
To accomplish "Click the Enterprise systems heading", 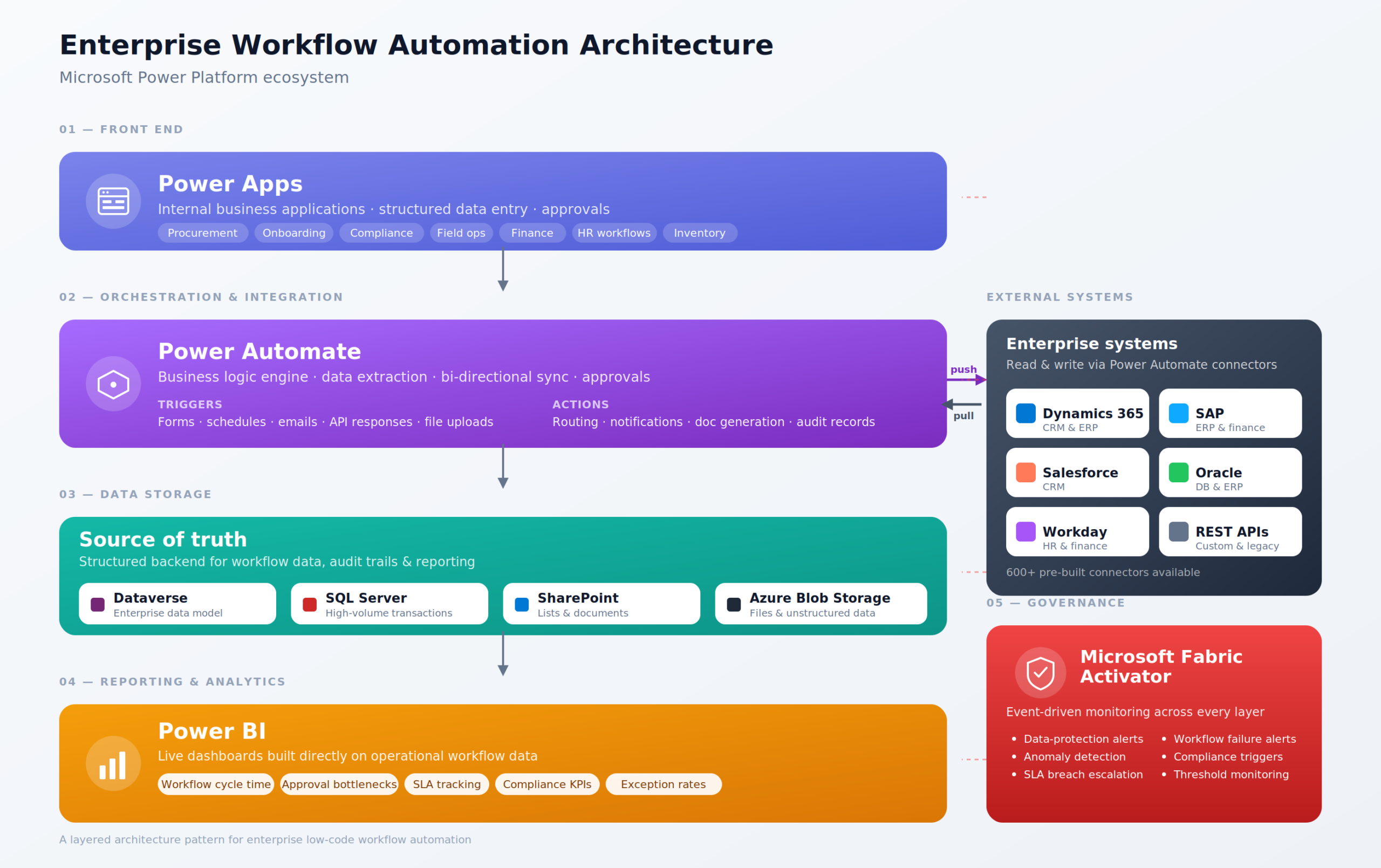I will coord(1092,344).
